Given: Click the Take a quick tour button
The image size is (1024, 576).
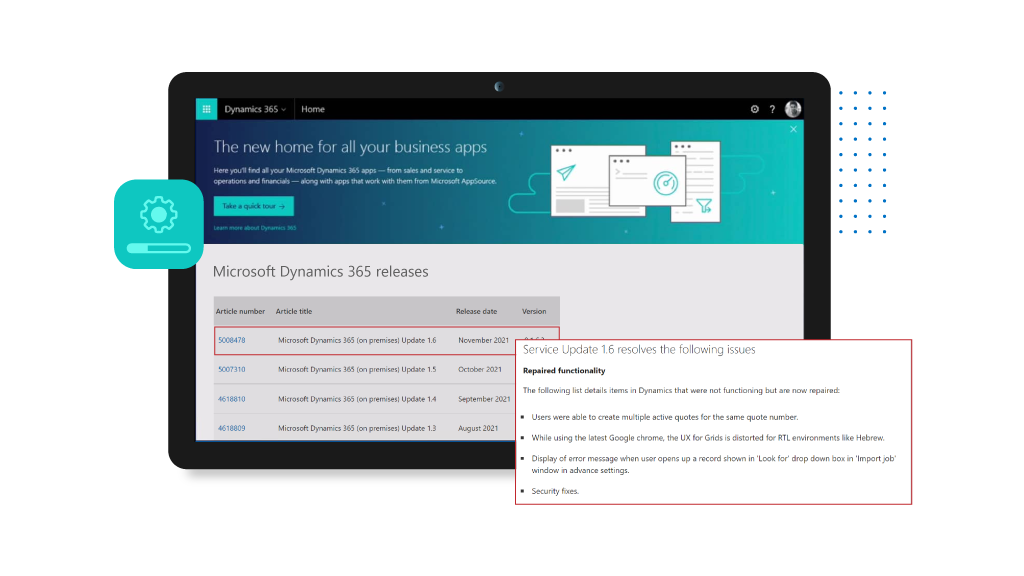Looking at the screenshot, I should point(253,206).
